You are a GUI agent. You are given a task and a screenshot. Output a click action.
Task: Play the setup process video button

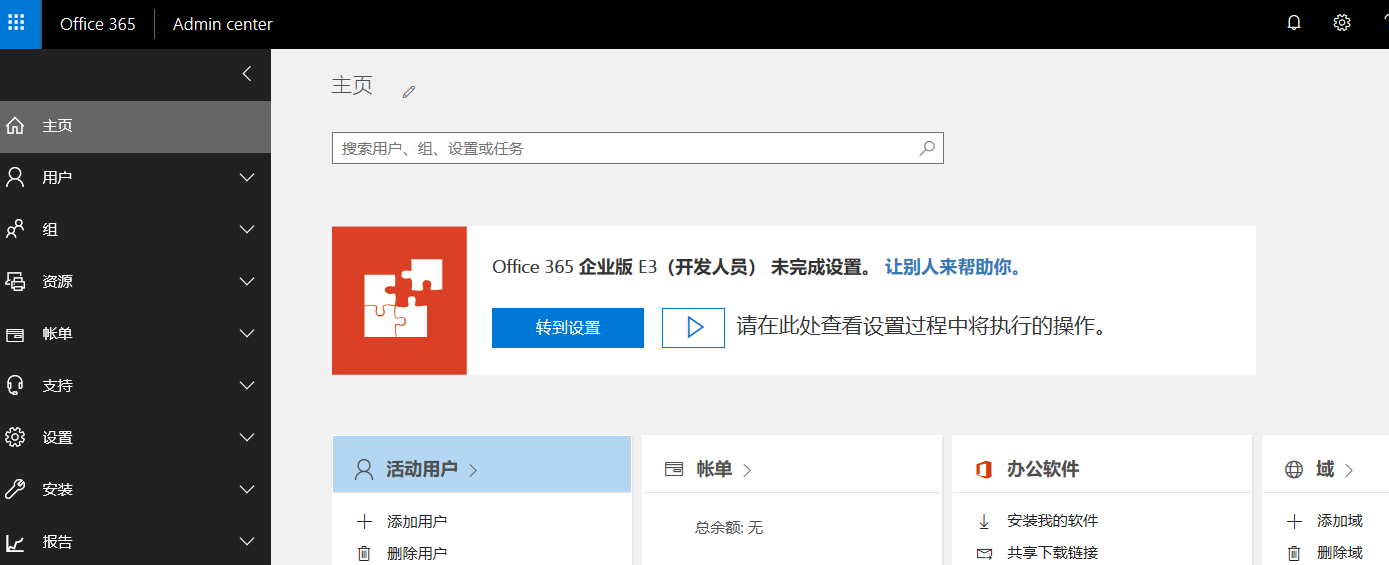coord(693,327)
